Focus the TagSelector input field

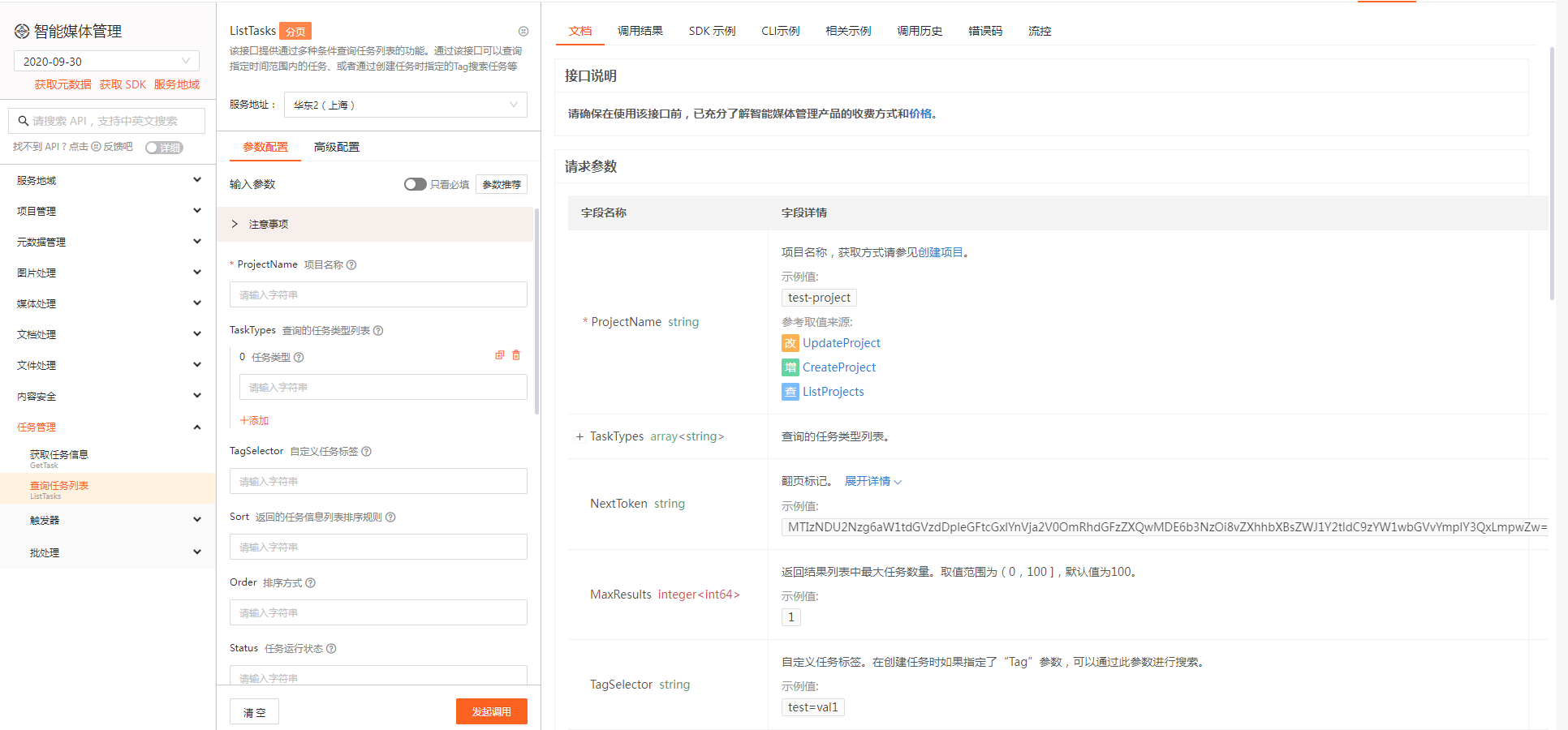point(378,481)
